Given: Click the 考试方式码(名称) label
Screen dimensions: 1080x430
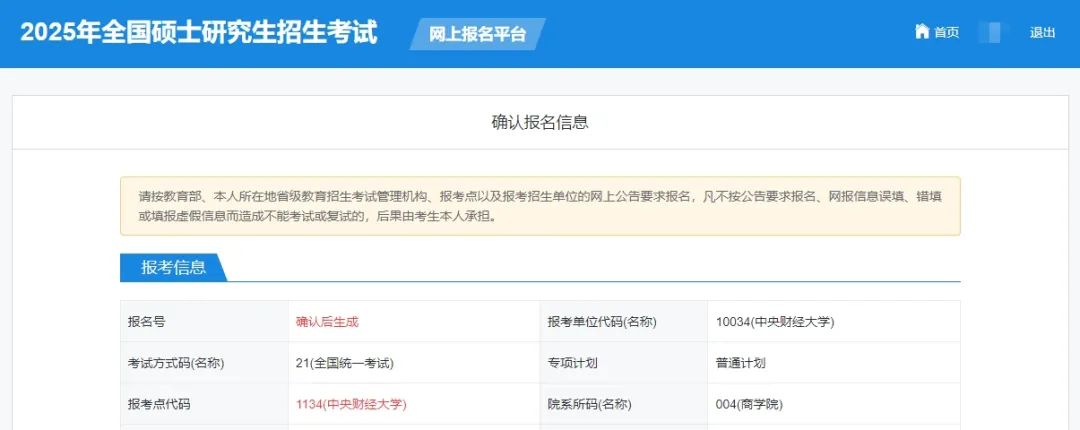Looking at the screenshot, I should click(176, 363).
